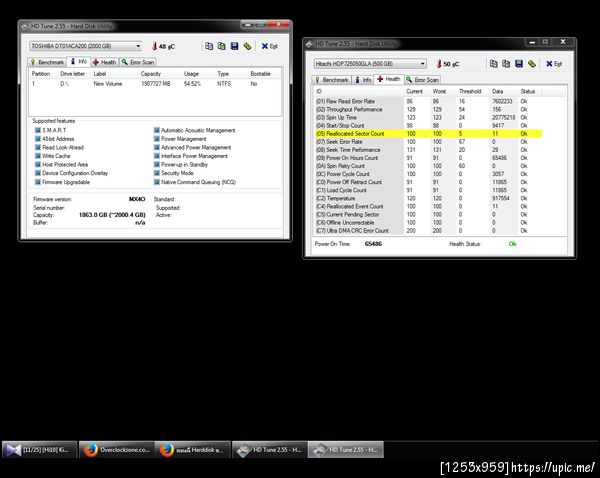Click the Threshold column header
The image size is (600, 478).
(x=470, y=91)
